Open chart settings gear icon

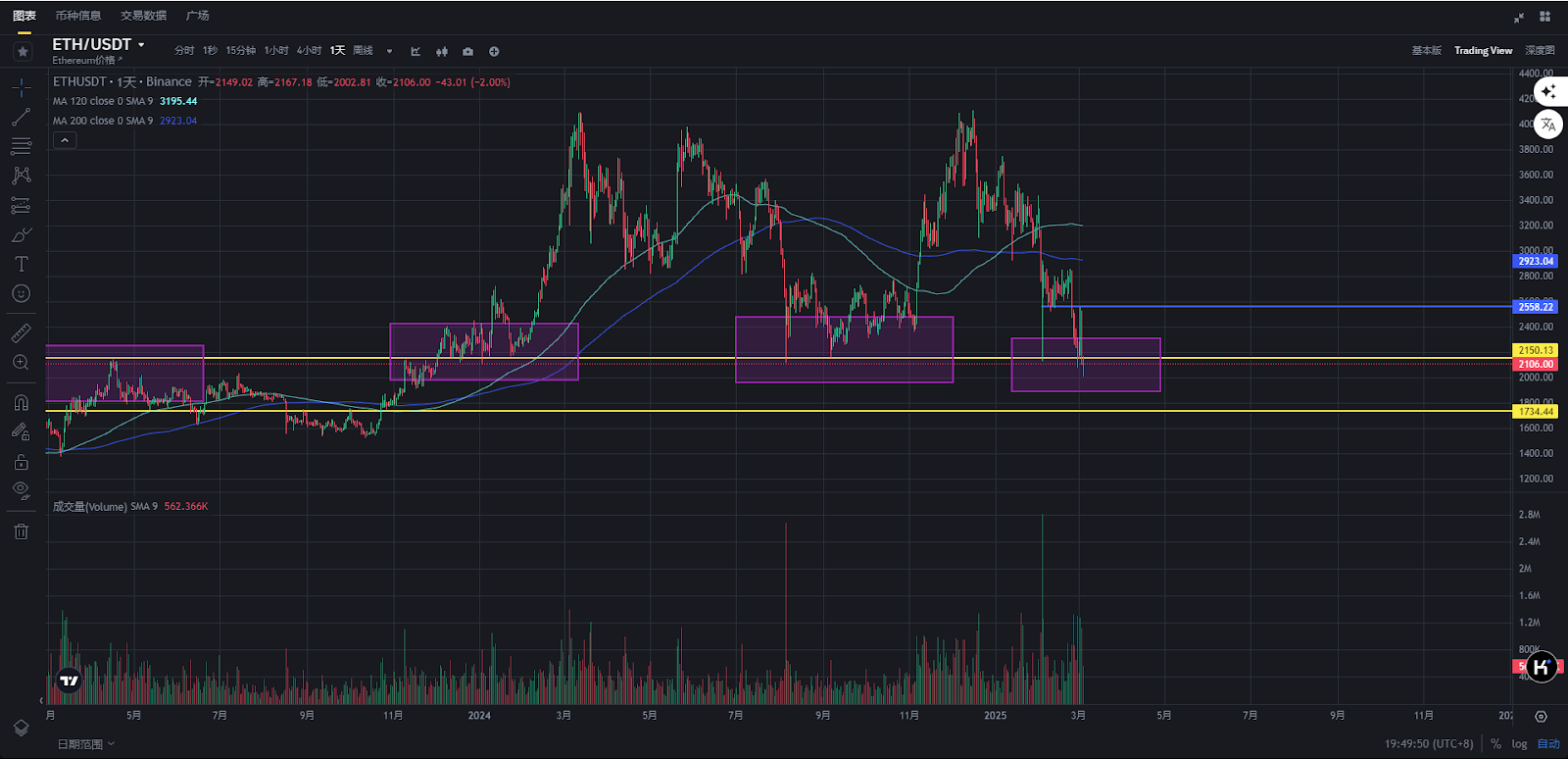(x=1541, y=716)
